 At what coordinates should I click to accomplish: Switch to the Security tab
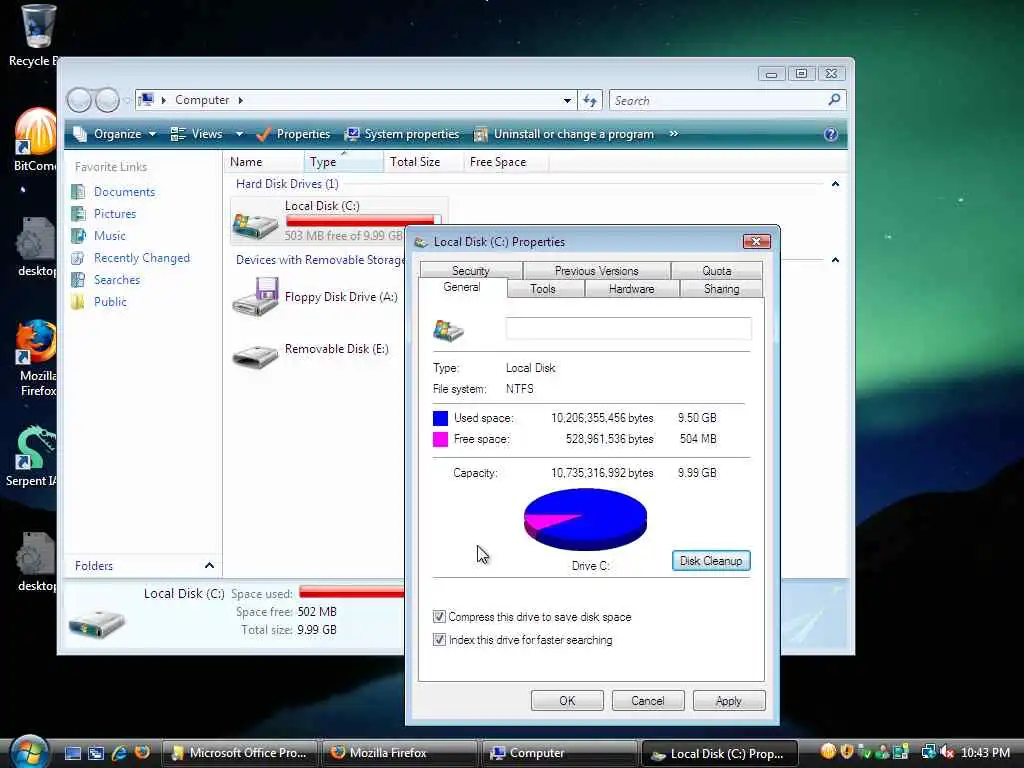[x=471, y=270]
